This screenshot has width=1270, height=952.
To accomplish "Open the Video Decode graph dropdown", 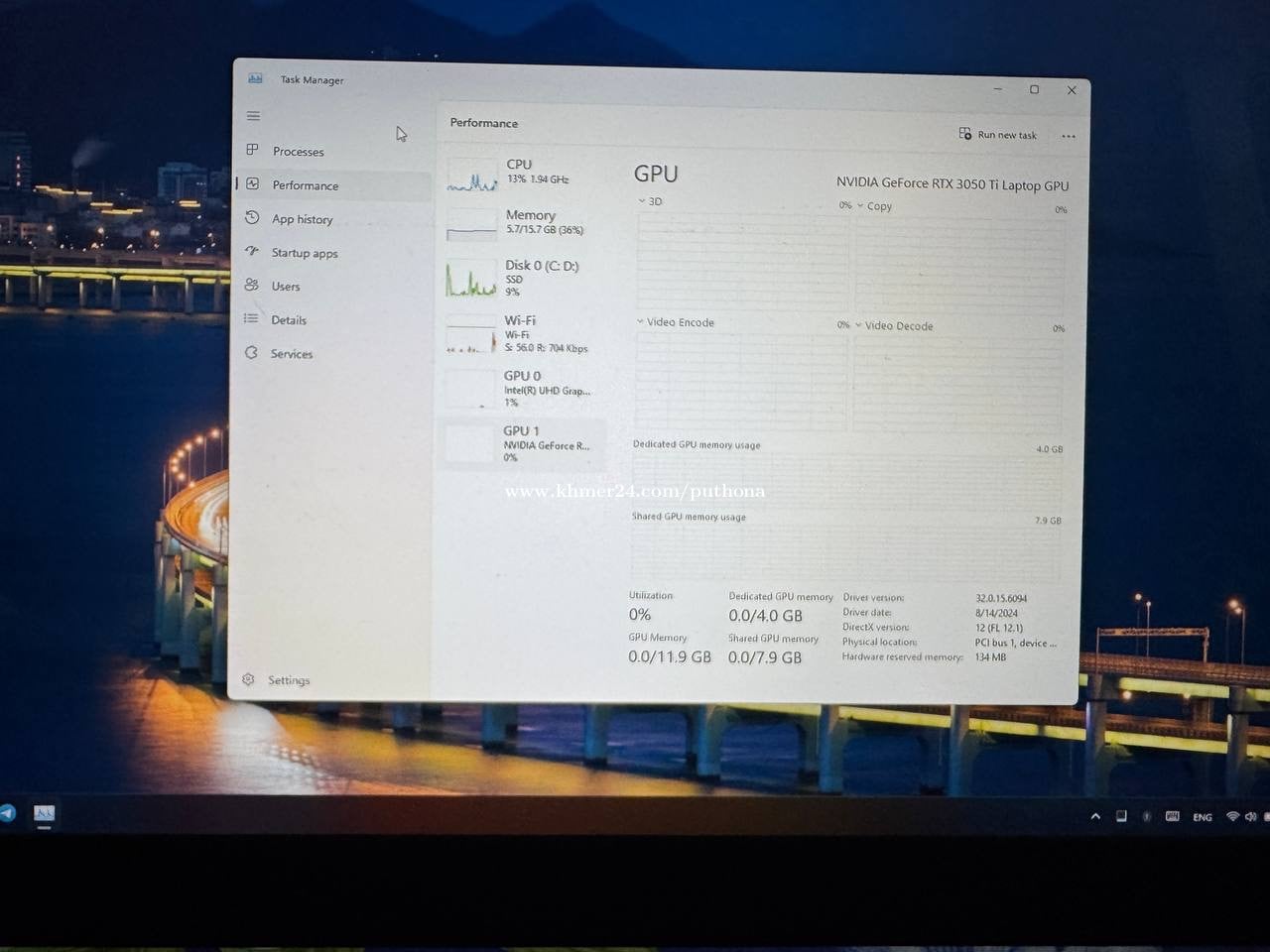I will [x=858, y=325].
